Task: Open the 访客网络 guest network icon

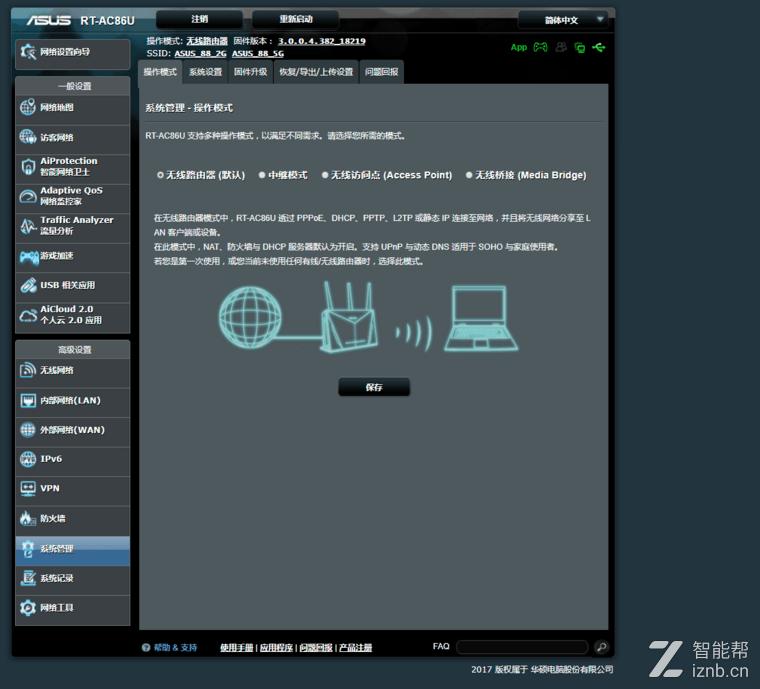Action: click(x=28, y=137)
